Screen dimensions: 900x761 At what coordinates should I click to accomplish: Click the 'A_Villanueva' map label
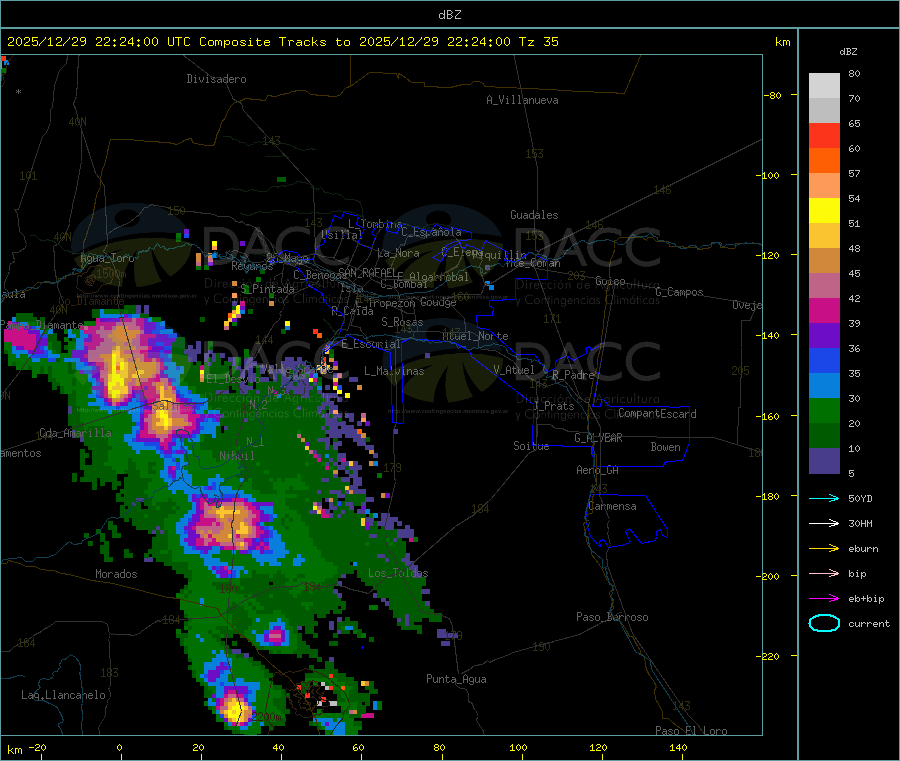tap(522, 100)
